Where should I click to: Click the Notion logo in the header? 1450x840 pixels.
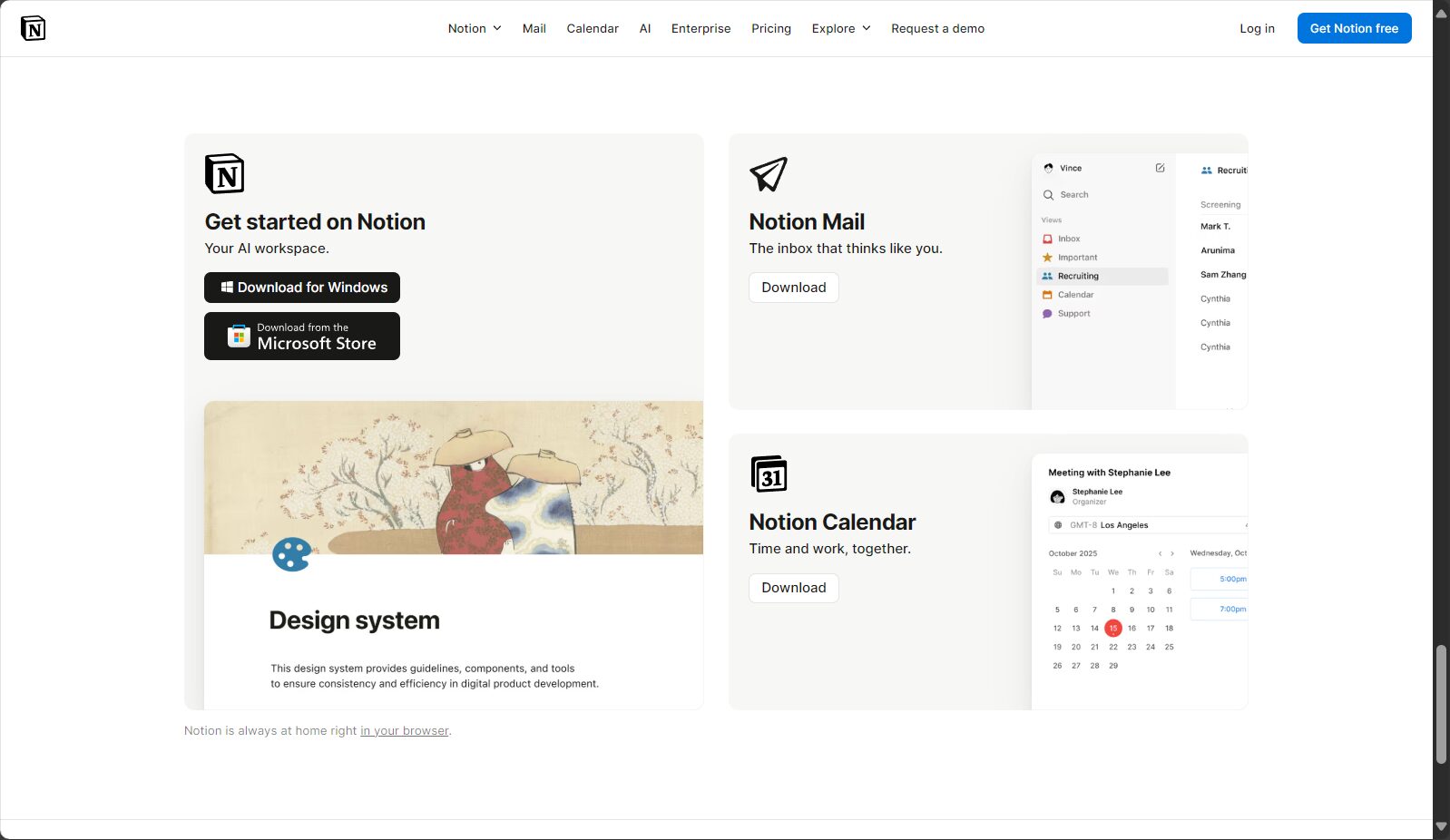[33, 28]
